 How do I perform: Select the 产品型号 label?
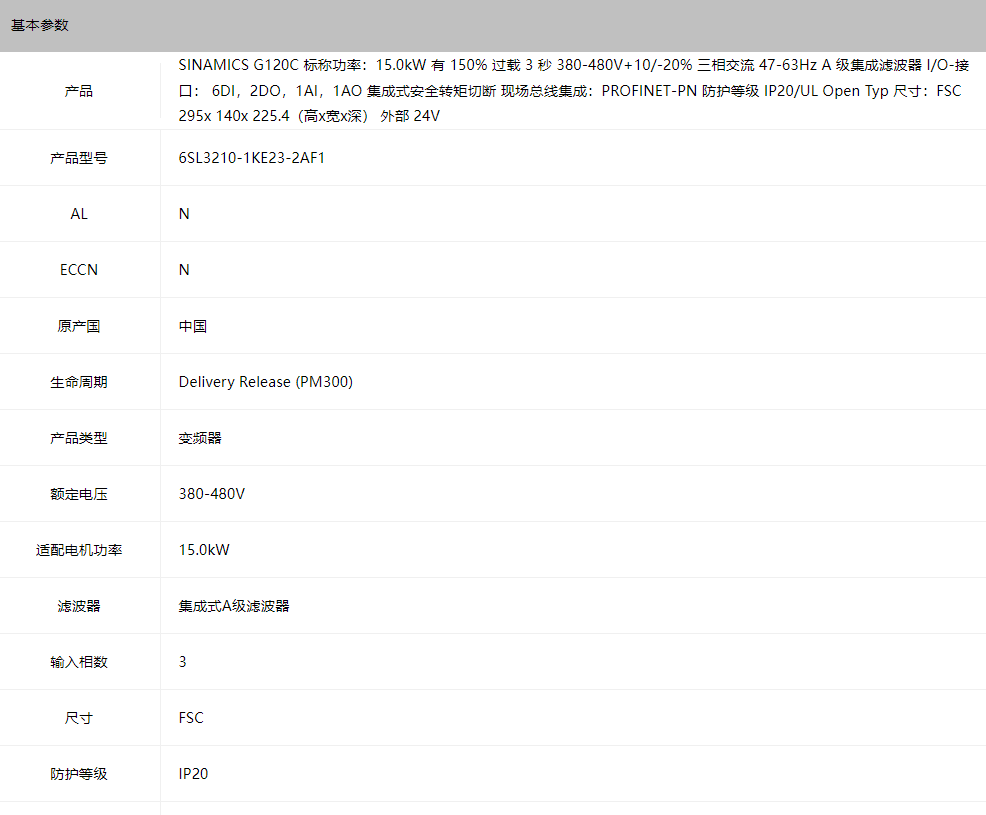click(x=79, y=158)
